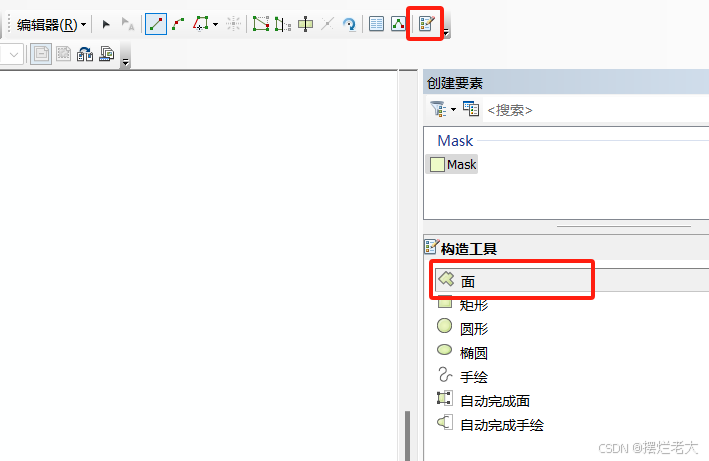The height and width of the screenshot is (461, 709).
Task: Select the End Point Arc Segment tool
Action: (x=178, y=24)
